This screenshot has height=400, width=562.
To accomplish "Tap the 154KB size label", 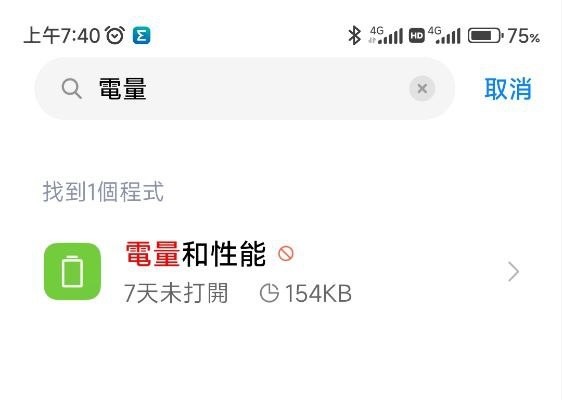I will click(318, 294).
